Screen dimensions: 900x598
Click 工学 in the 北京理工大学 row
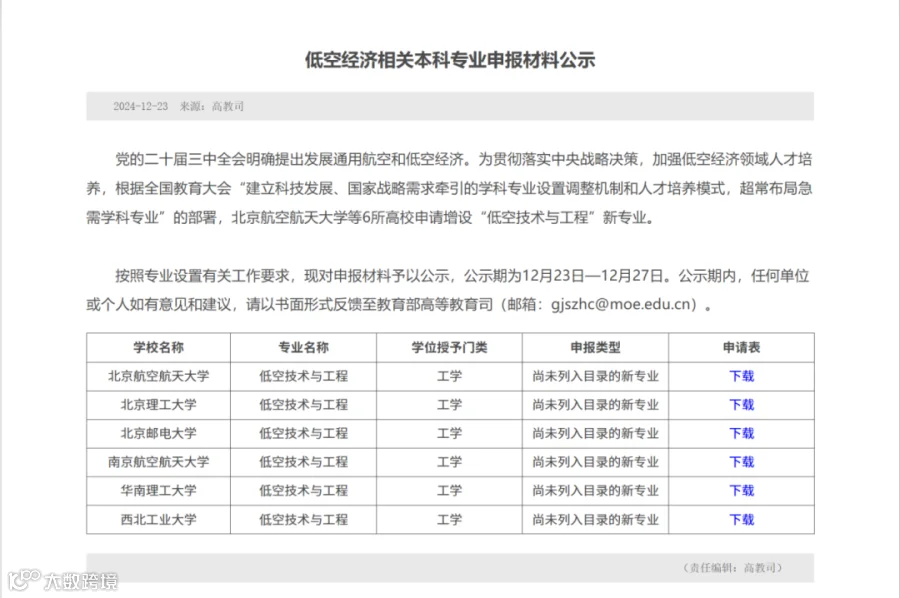[449, 405]
